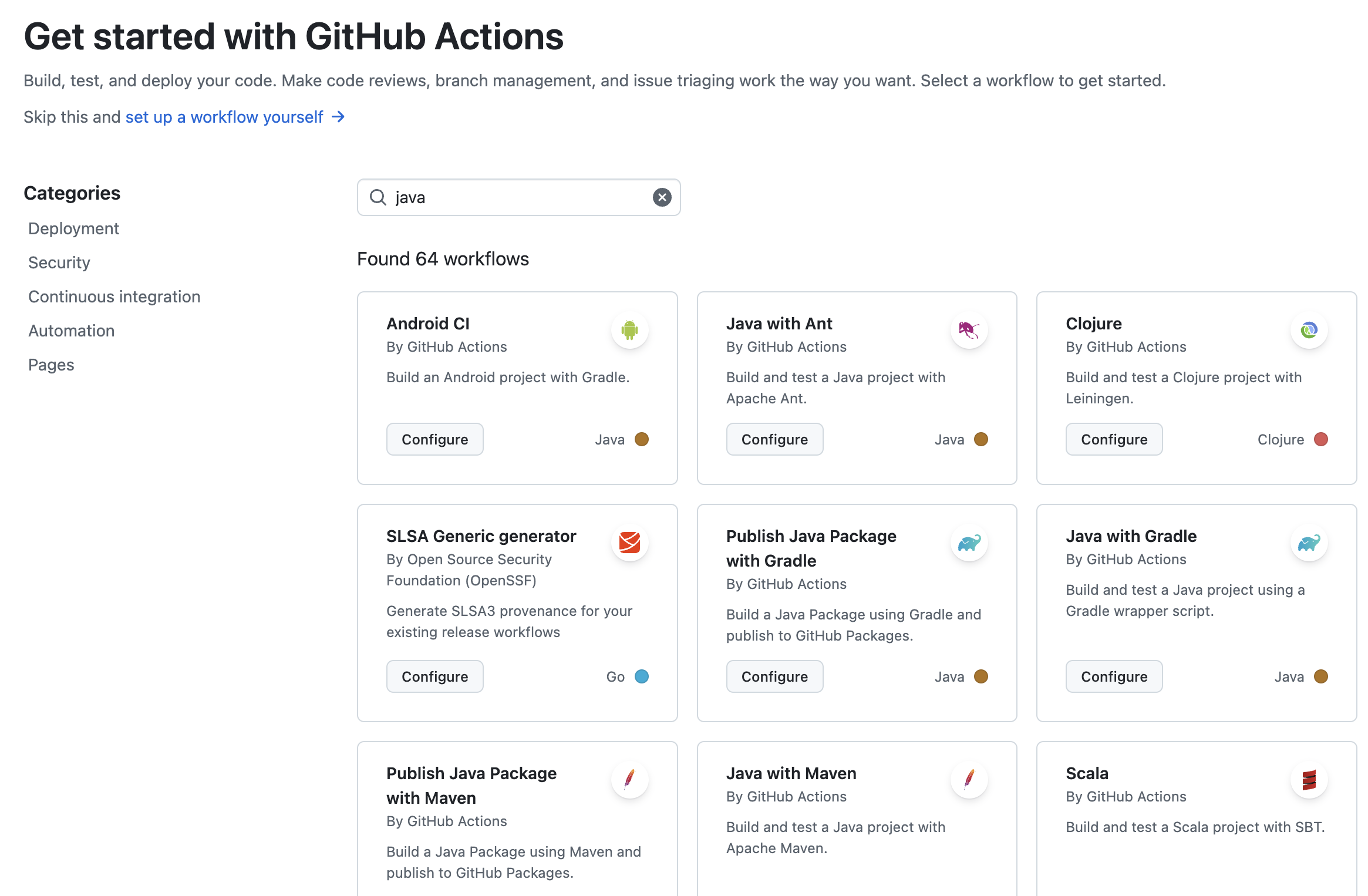The image size is (1368, 896).
Task: Click Maven feather icon on Java with Maven card
Action: (969, 780)
